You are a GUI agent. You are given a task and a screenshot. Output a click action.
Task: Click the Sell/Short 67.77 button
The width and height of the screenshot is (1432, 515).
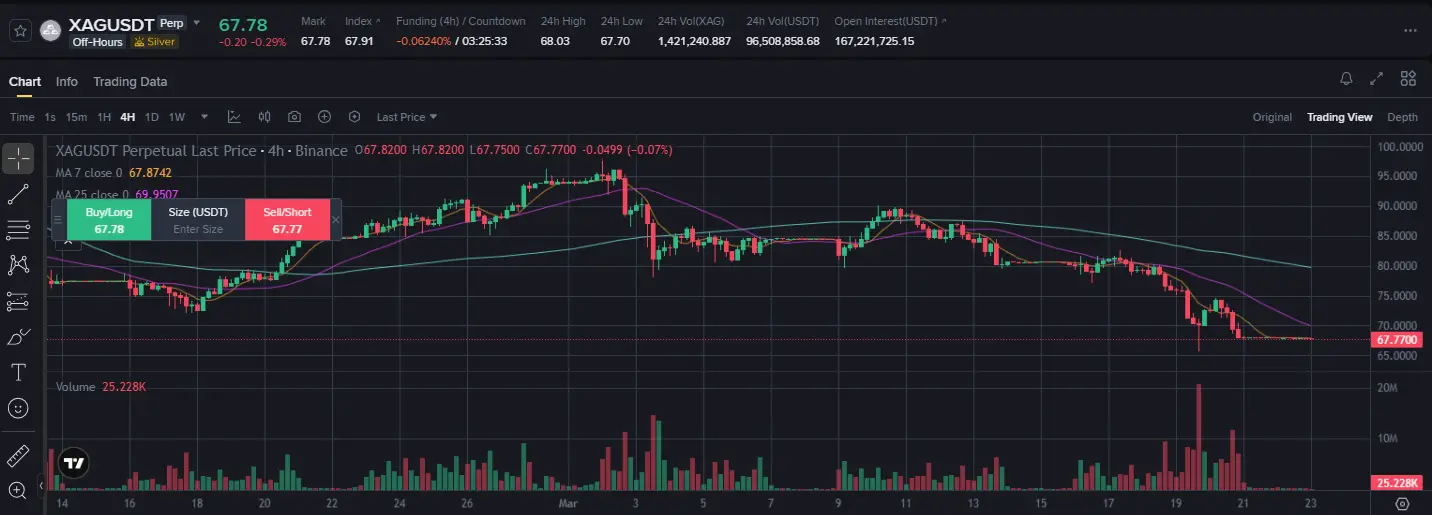(x=287, y=220)
